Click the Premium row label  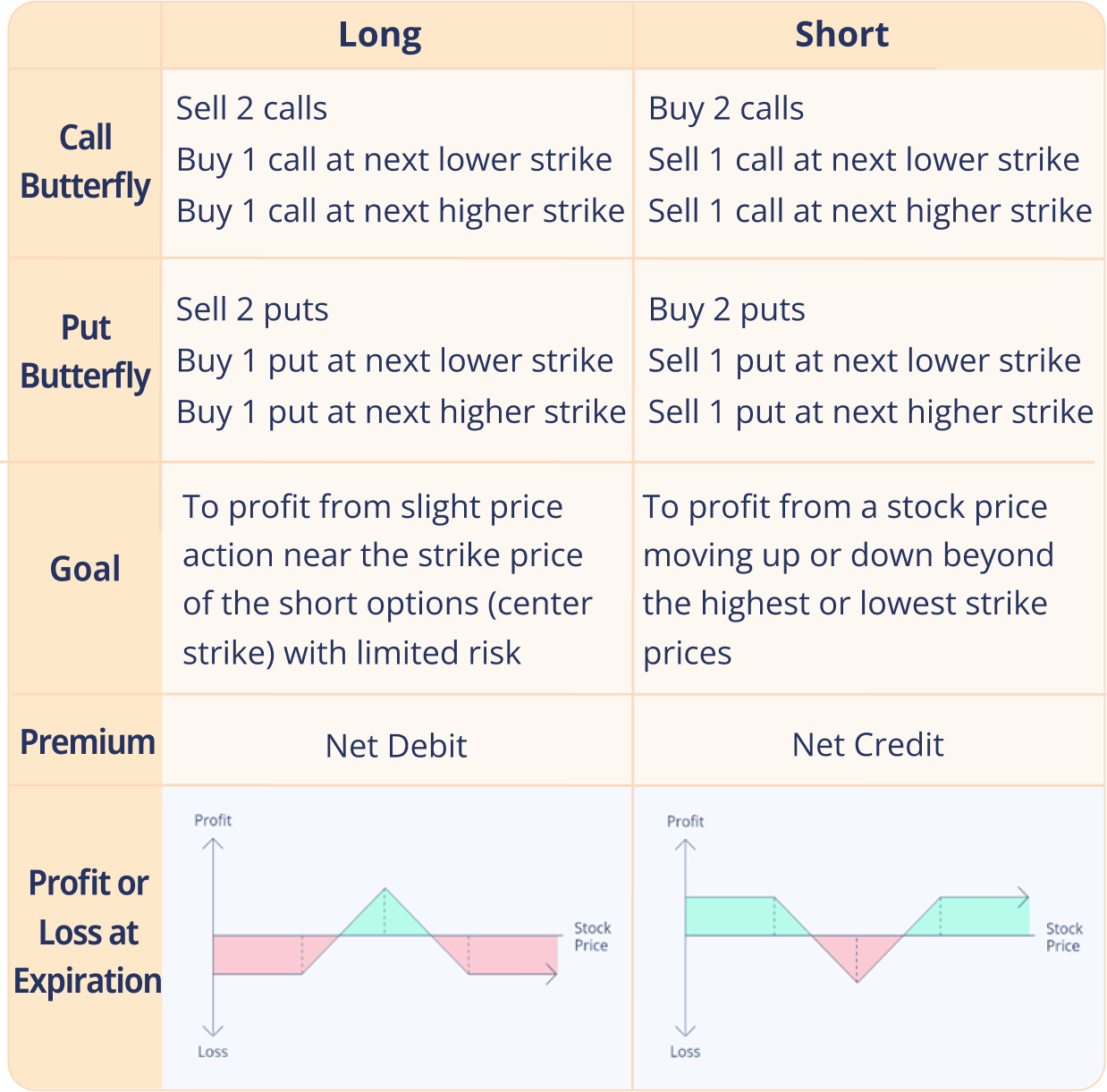tap(87, 742)
